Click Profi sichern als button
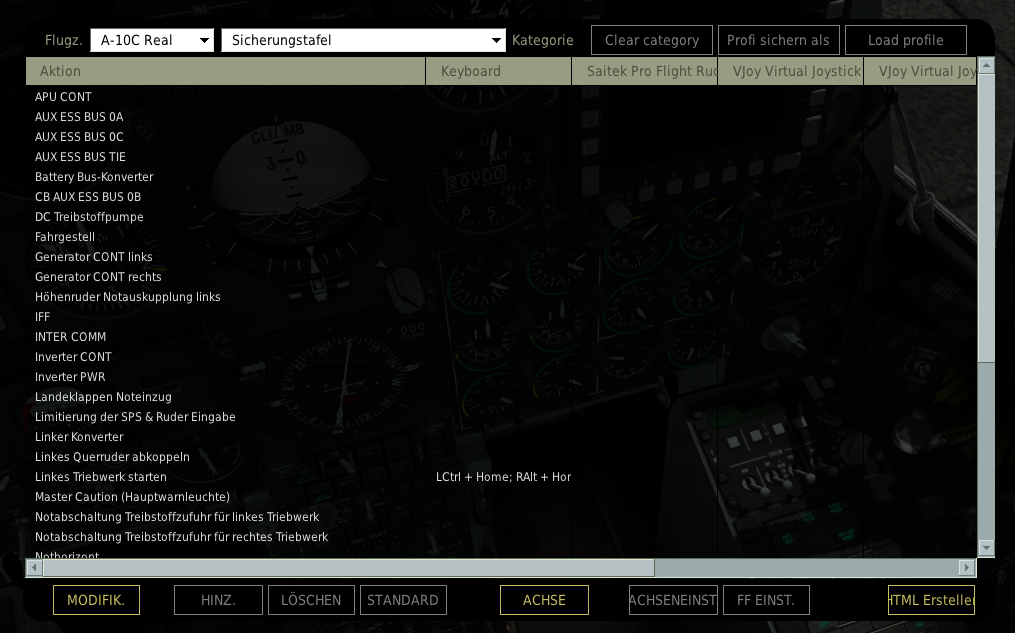 tap(779, 40)
